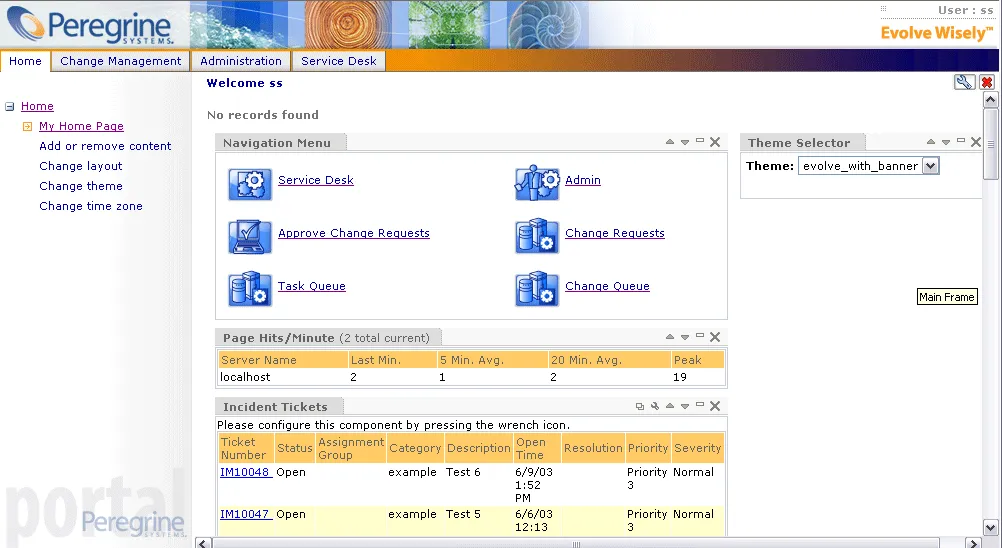Click the wrench customize icon at top right
The width and height of the screenshot is (1002, 548).
pyautogui.click(x=964, y=82)
